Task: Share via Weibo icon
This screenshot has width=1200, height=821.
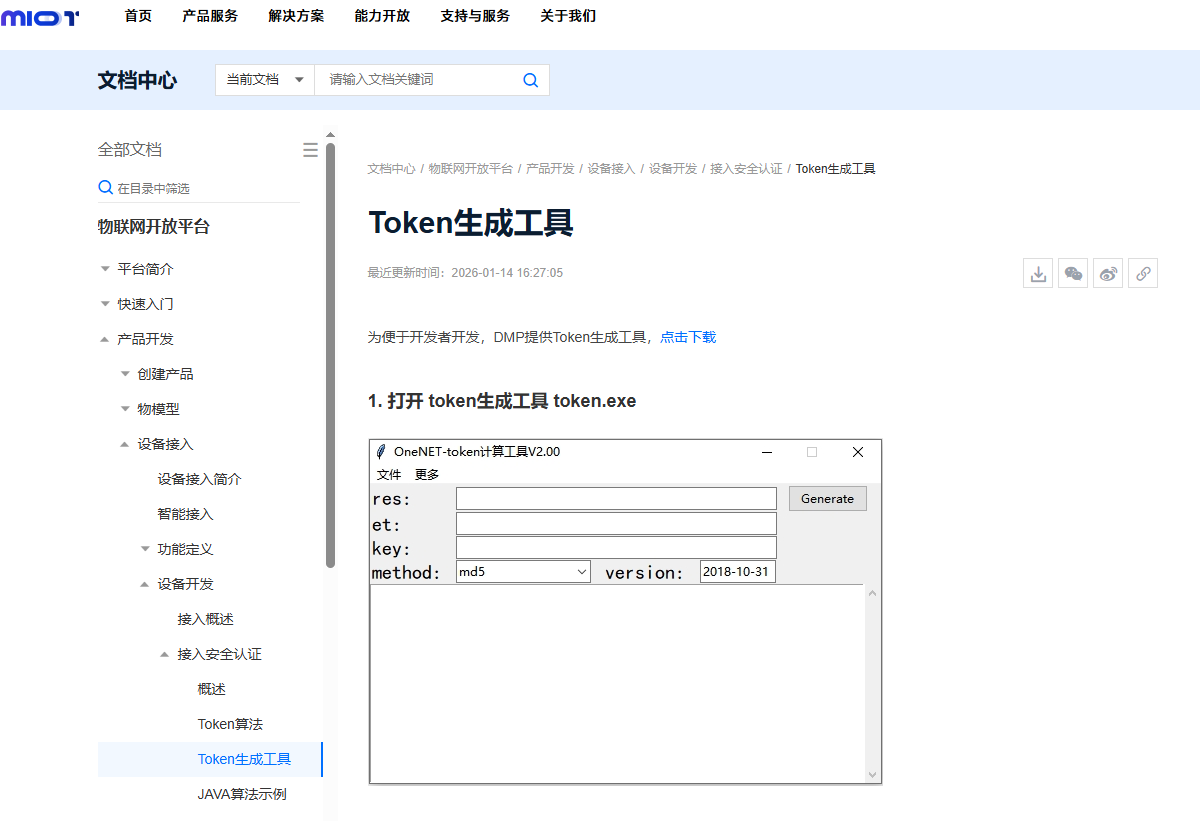Action: (x=1108, y=273)
